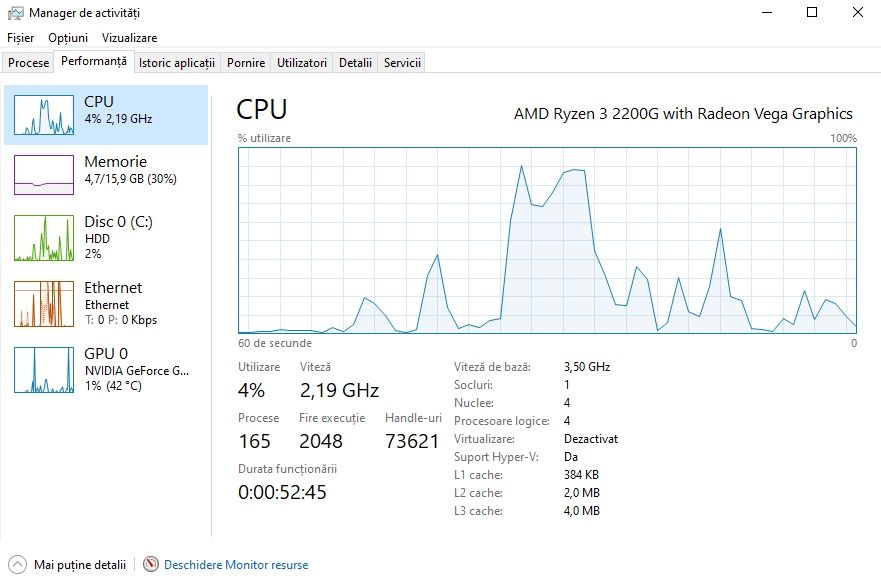The image size is (881, 587).
Task: Open the GPU 0 graph thumbnail
Action: tap(44, 370)
